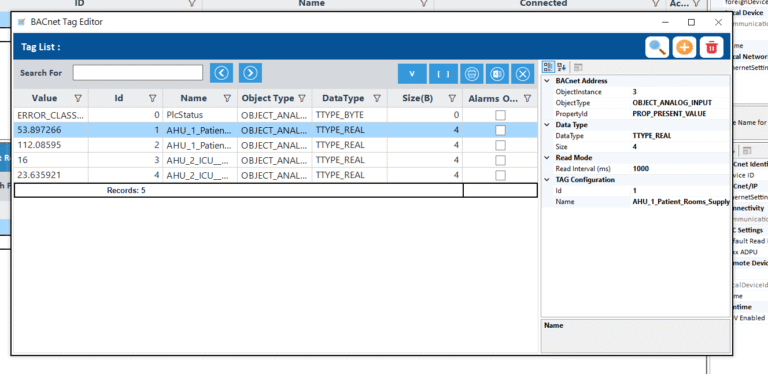768x374 pixels.
Task: Edit DataType property value TTYPE_REAL
Action: 680,136
